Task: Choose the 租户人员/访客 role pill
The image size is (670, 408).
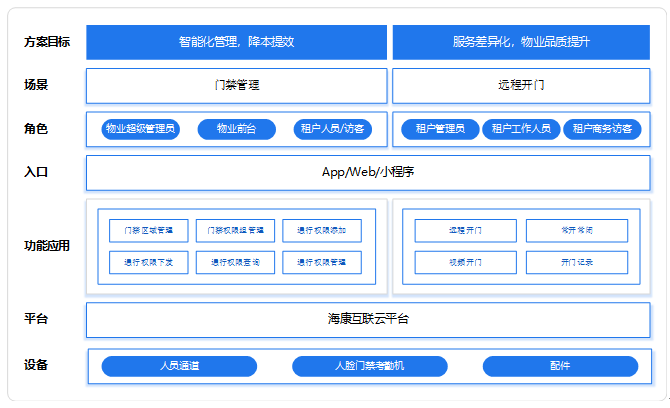Action: coord(331,129)
